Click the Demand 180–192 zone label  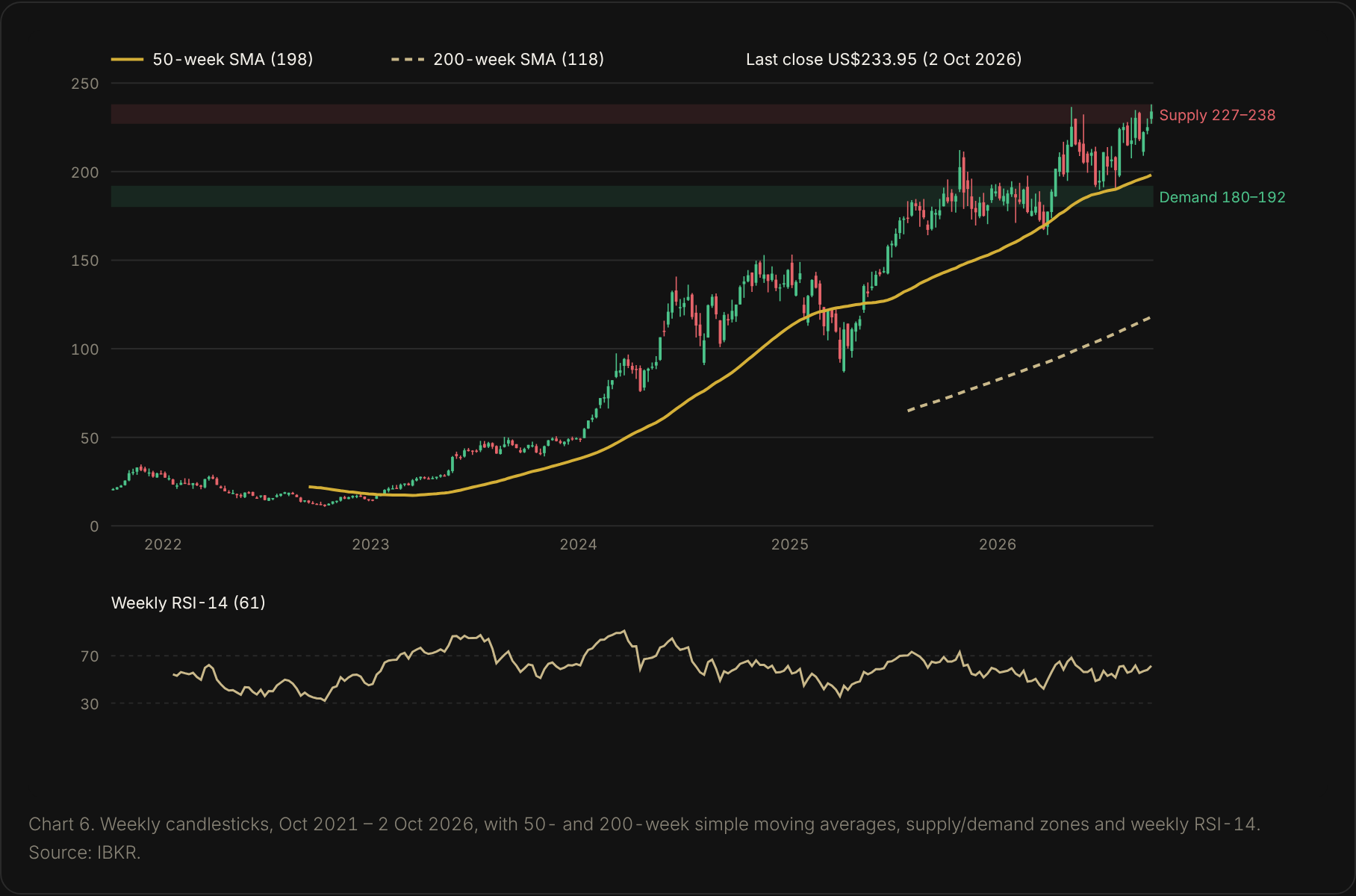(x=1222, y=197)
